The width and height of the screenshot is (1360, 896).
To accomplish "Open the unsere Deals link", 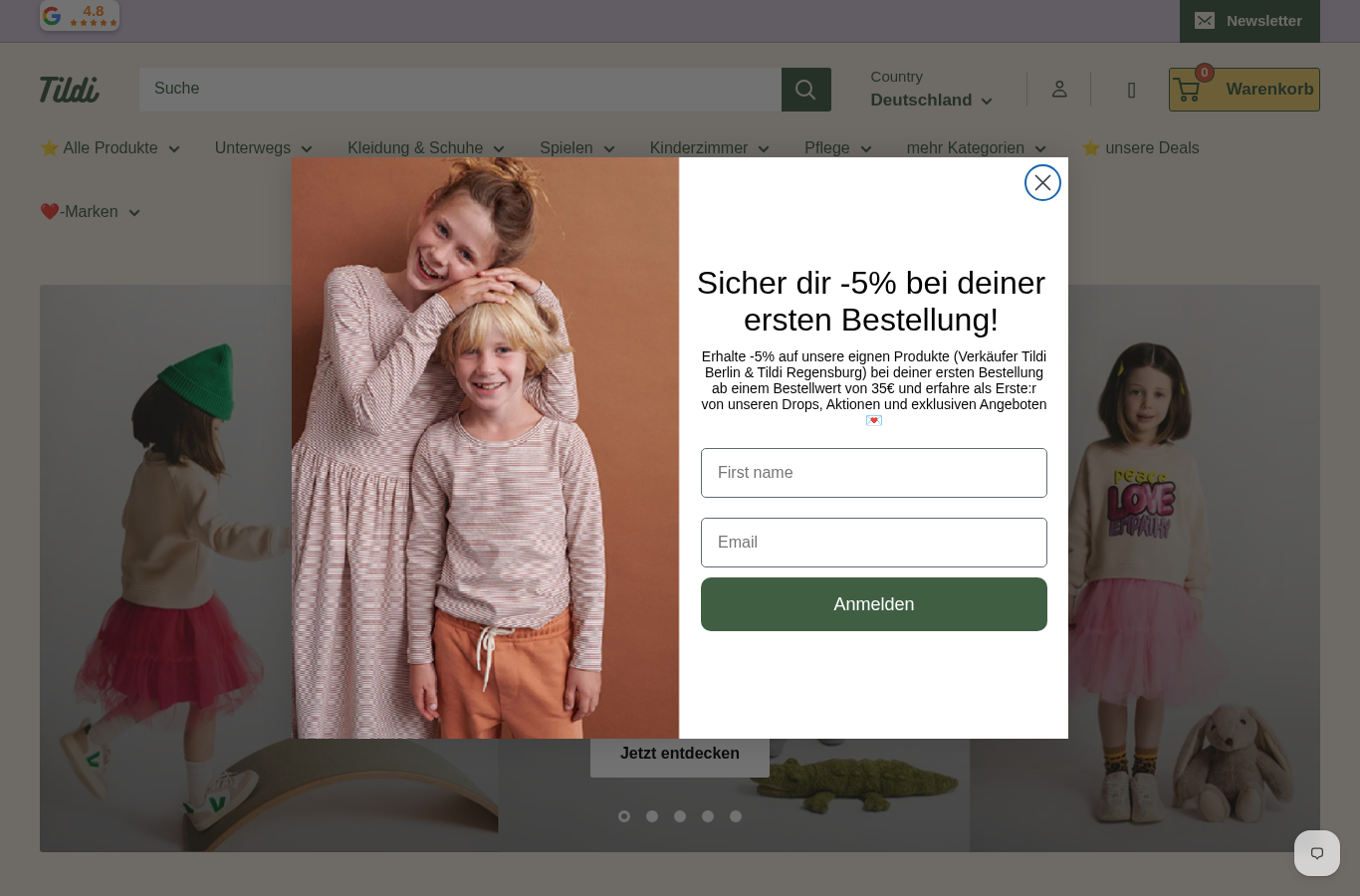I will pos(1140,148).
